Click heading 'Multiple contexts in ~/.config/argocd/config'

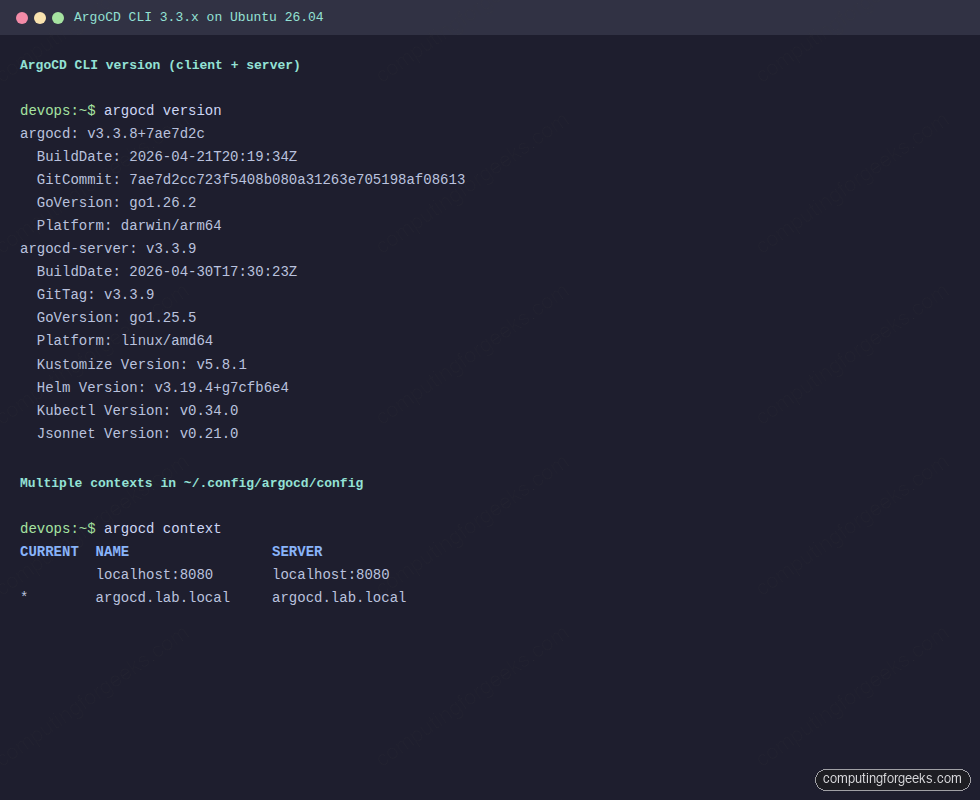click(x=191, y=483)
